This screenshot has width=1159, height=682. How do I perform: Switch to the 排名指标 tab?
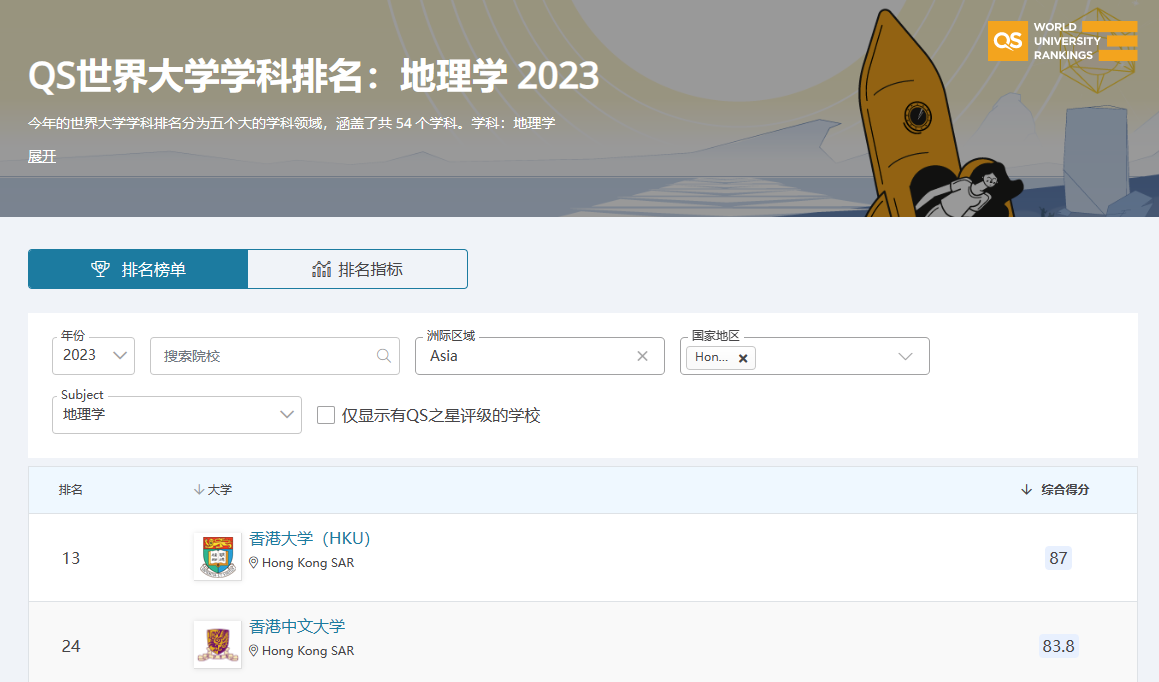pos(357,269)
